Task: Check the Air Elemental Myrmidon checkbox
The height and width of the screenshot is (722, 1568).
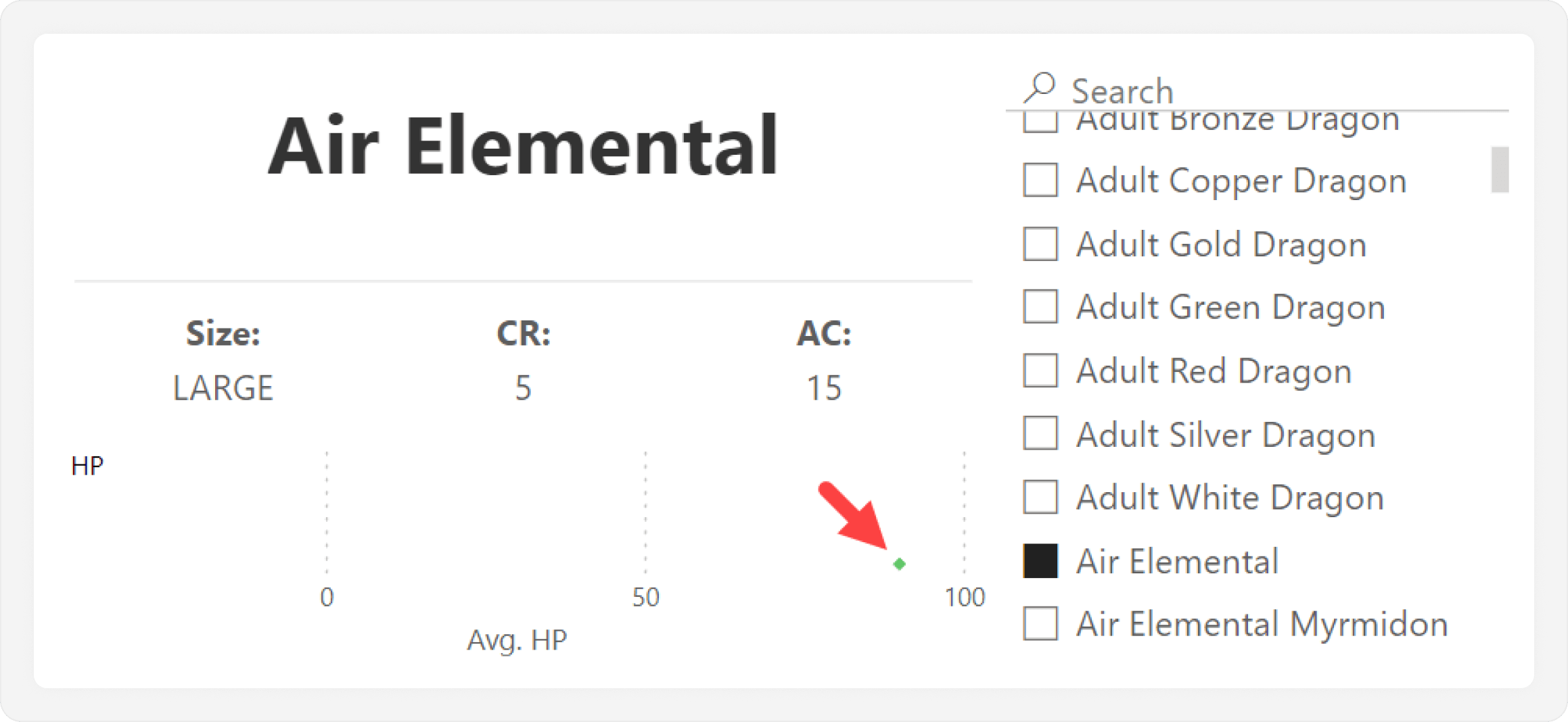Action: [x=1040, y=623]
